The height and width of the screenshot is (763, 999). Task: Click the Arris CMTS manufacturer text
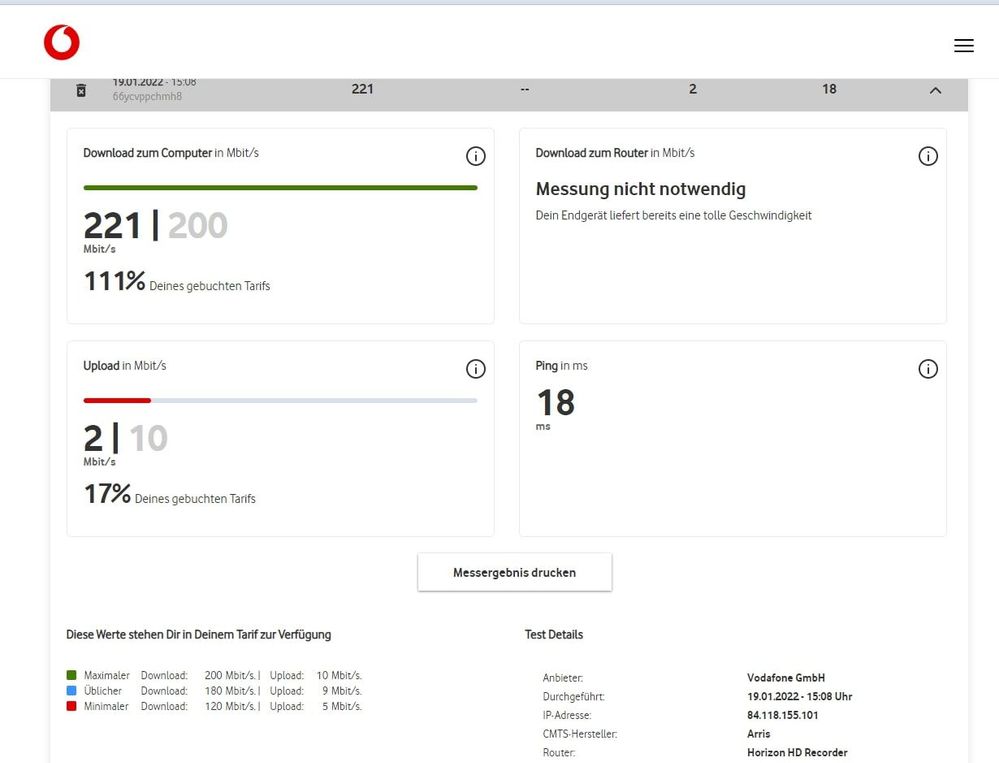[758, 734]
